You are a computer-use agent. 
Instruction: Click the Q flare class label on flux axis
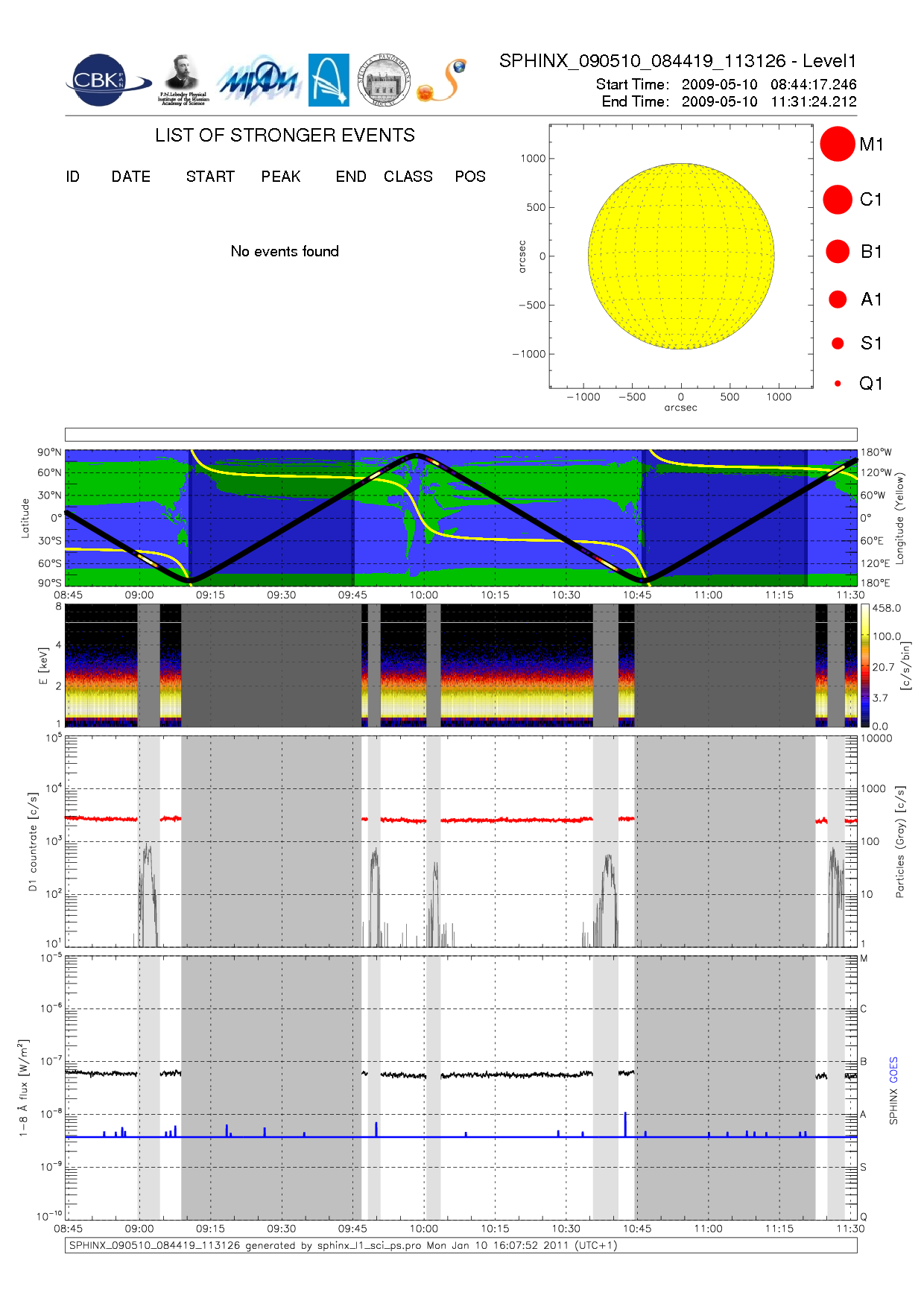click(864, 1217)
